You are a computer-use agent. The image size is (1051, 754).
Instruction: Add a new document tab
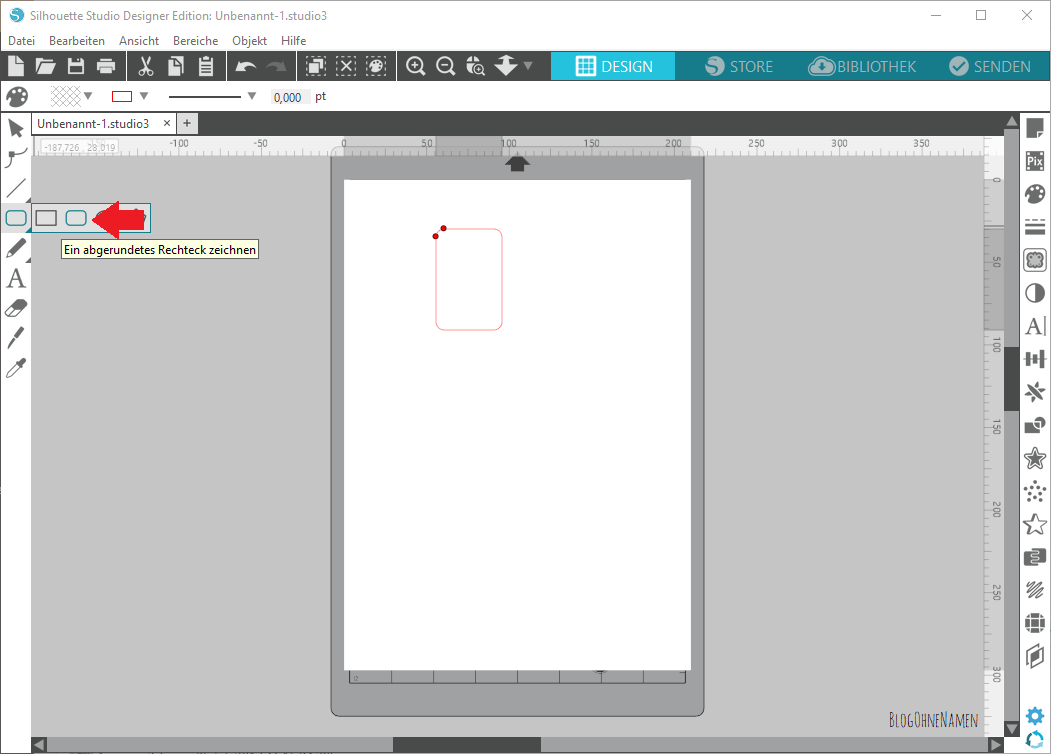[x=187, y=123]
